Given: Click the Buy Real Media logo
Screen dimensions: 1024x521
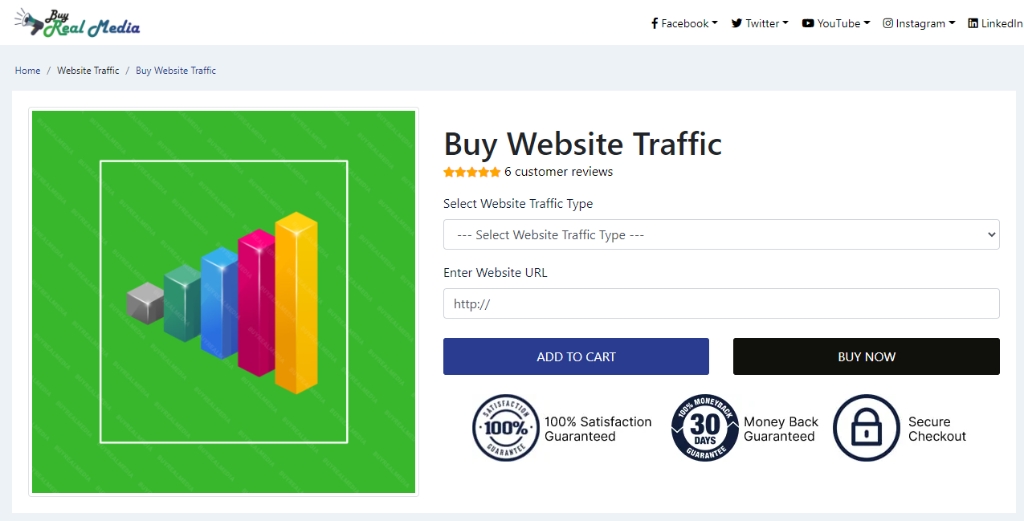Looking at the screenshot, I should (77, 23).
